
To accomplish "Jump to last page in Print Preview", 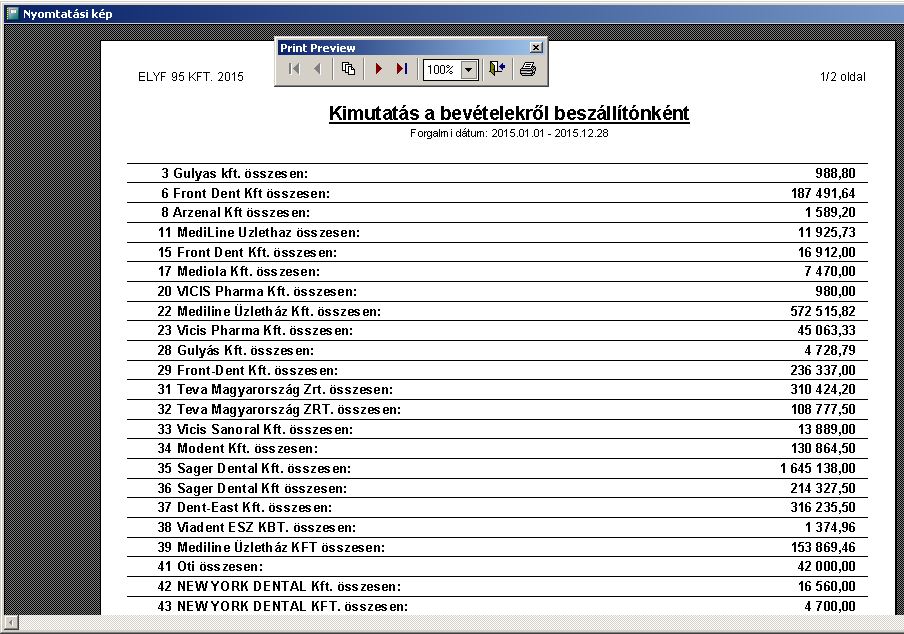I will (402, 69).
